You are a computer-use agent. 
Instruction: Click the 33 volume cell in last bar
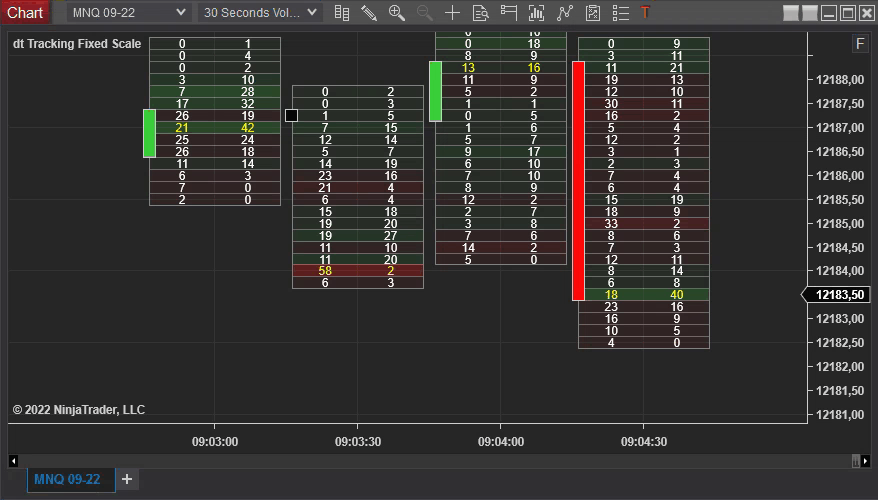pos(611,223)
